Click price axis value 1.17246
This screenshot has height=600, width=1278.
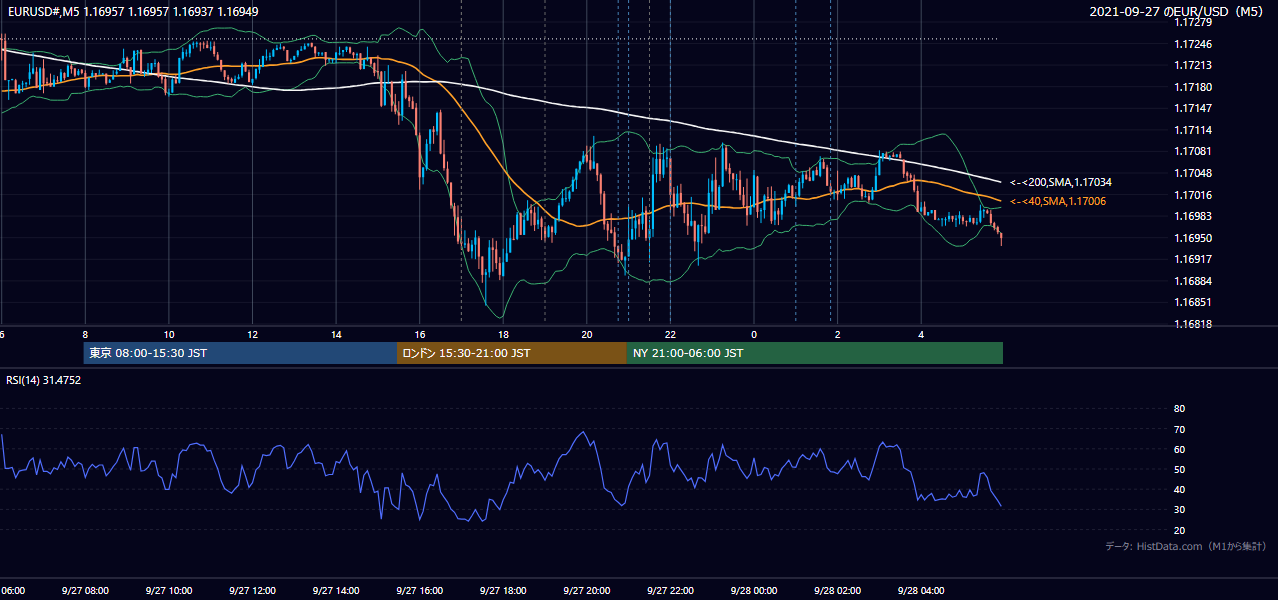click(1192, 44)
